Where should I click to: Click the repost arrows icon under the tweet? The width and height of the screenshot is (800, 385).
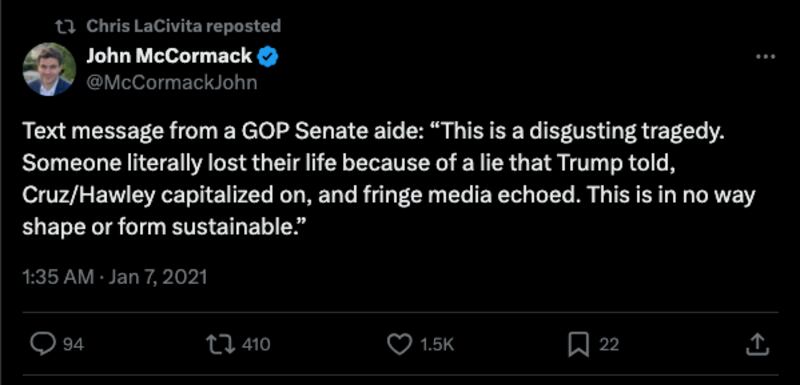coord(223,345)
